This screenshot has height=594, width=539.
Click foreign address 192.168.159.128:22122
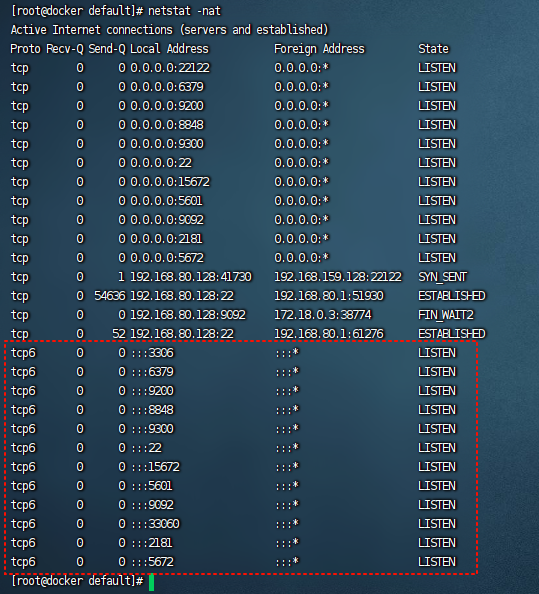pyautogui.click(x=338, y=277)
